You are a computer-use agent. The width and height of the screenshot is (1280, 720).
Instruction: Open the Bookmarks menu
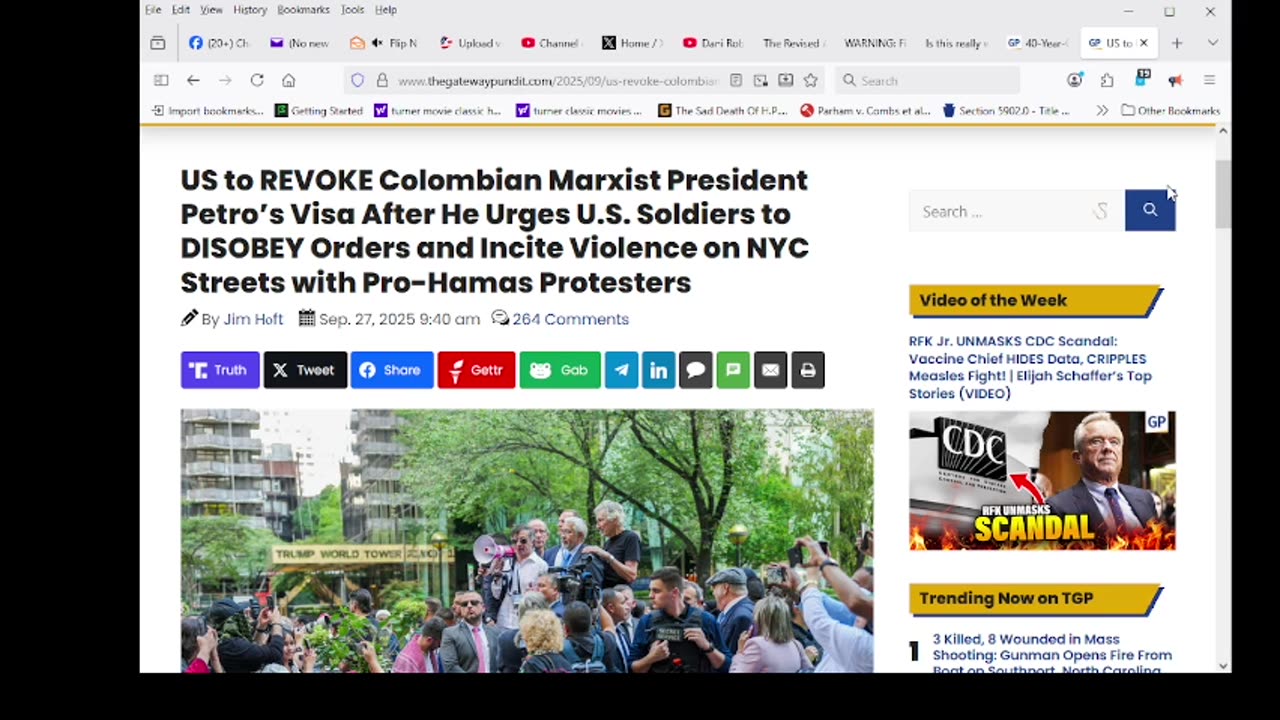coord(303,10)
